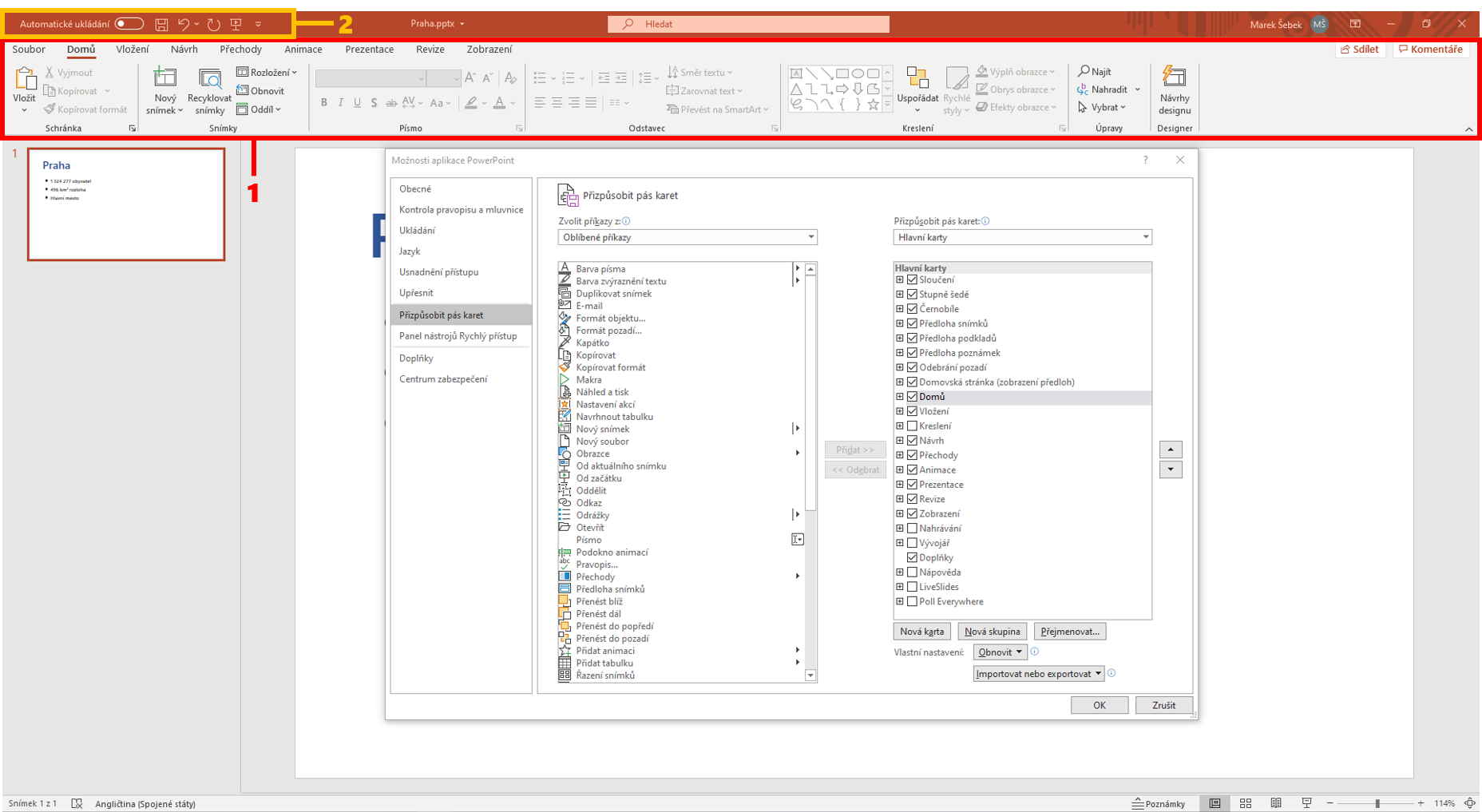
Task: Switch to slide sorter view in status bar
Action: [1245, 803]
